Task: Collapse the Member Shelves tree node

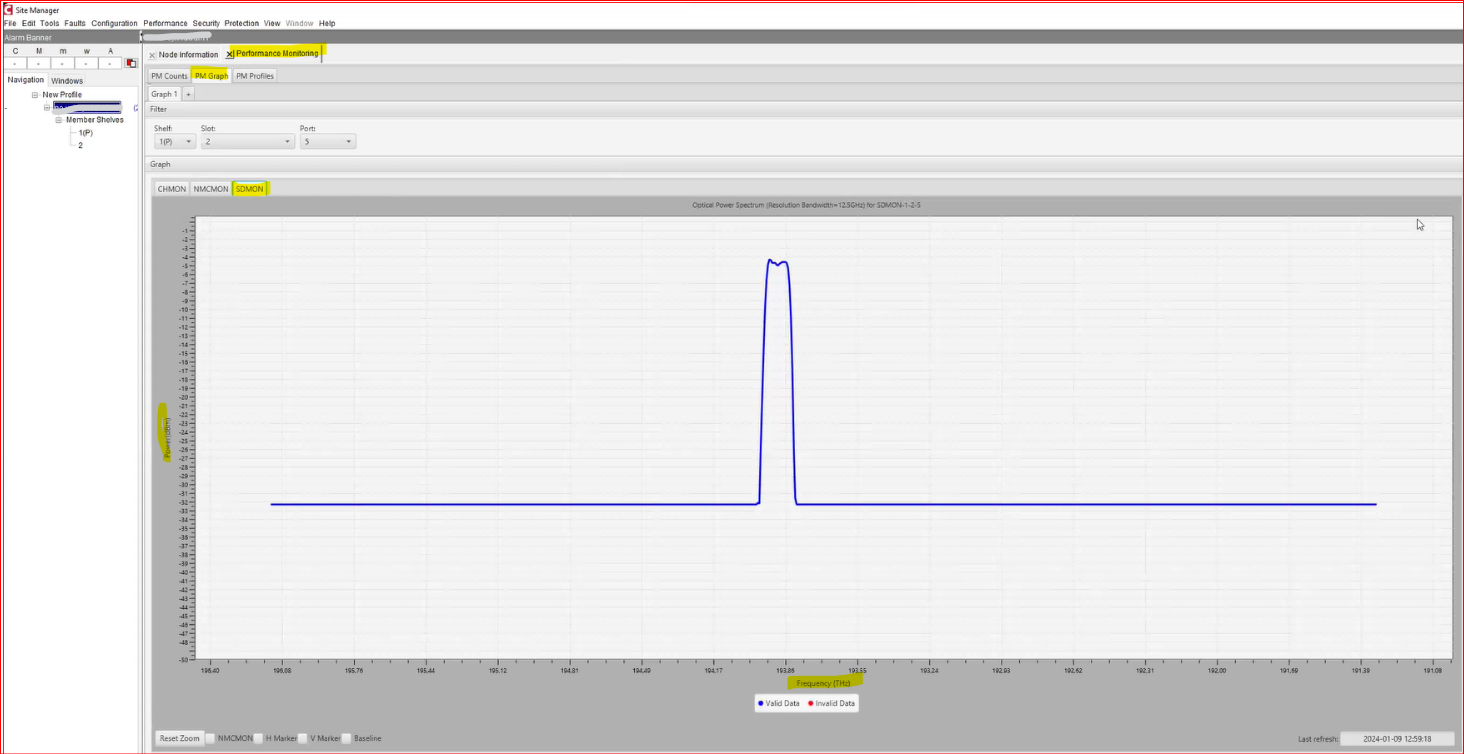Action: pos(59,120)
